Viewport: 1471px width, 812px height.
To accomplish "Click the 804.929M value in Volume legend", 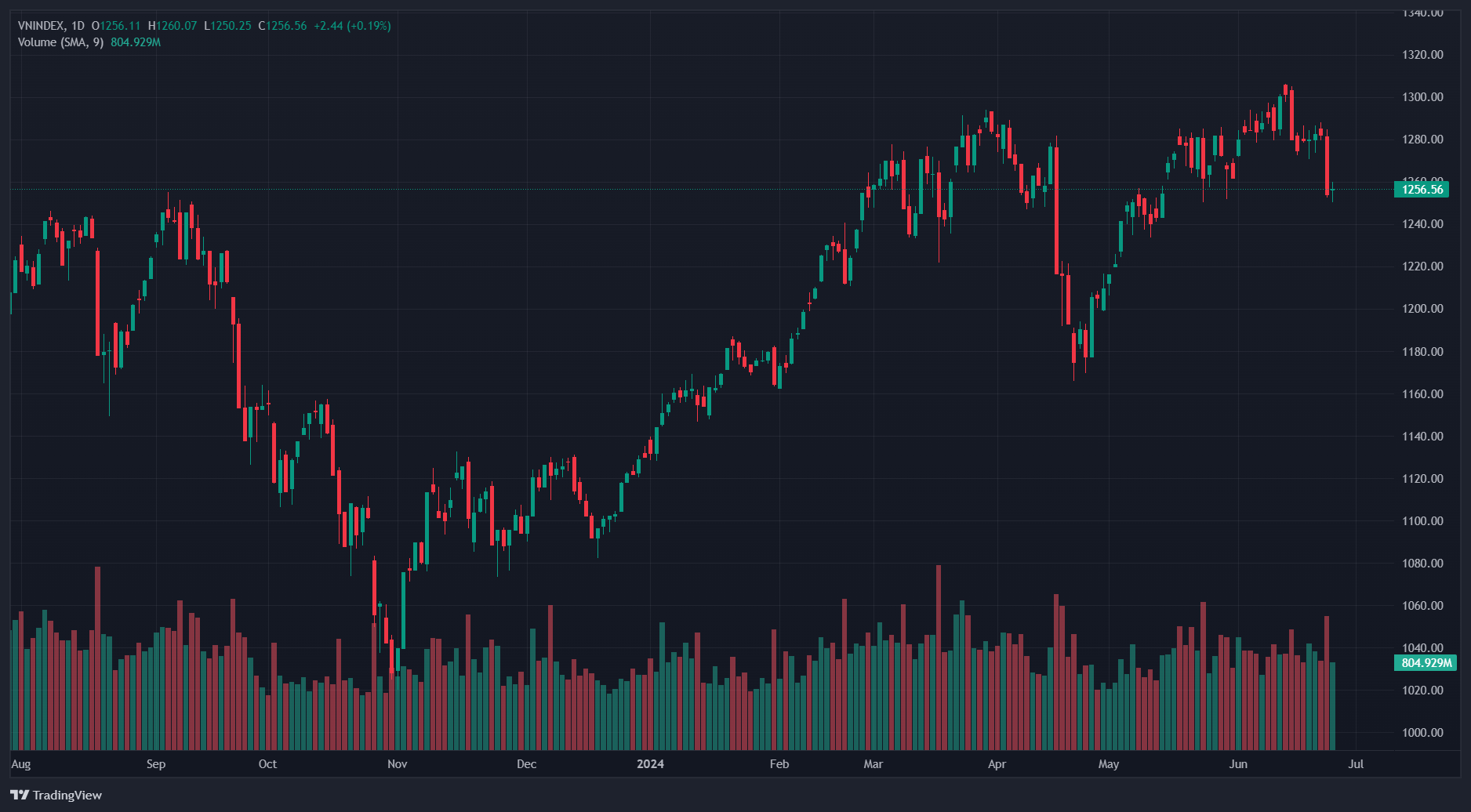I will 136,42.
